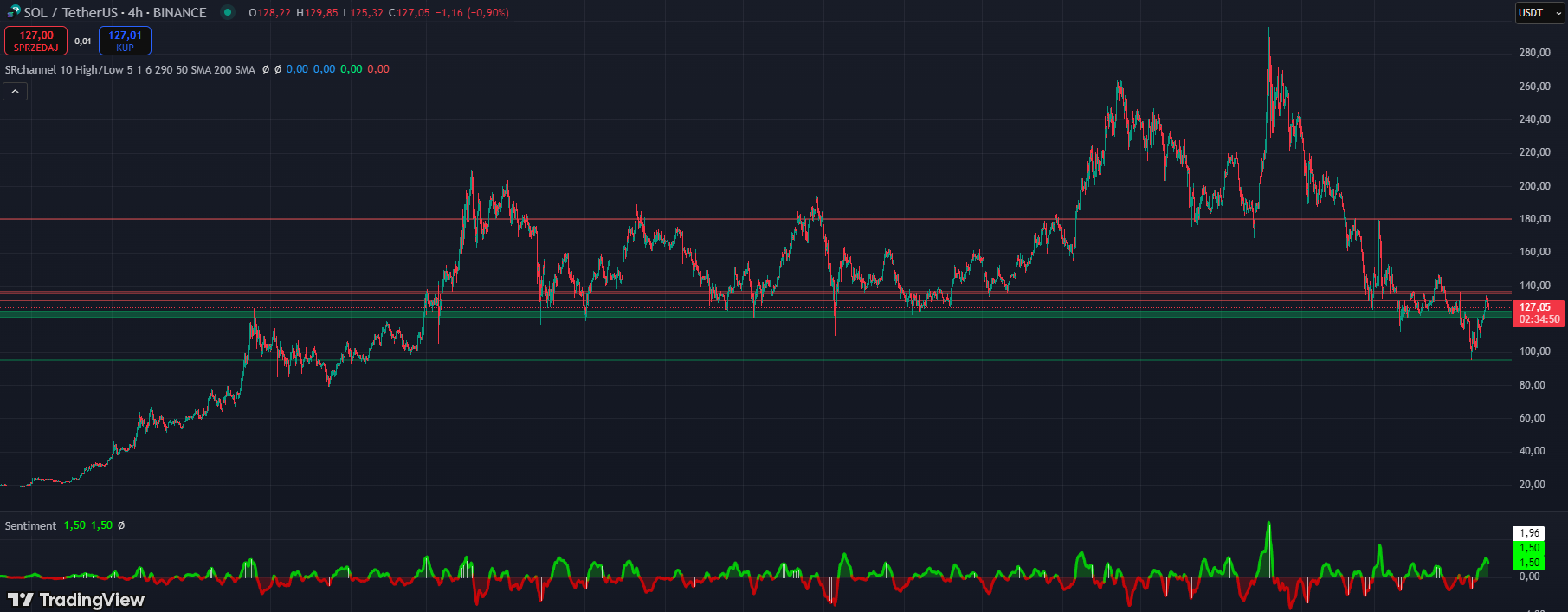1568x612 pixels.
Task: Click the green market status dot
Action: pyautogui.click(x=227, y=12)
